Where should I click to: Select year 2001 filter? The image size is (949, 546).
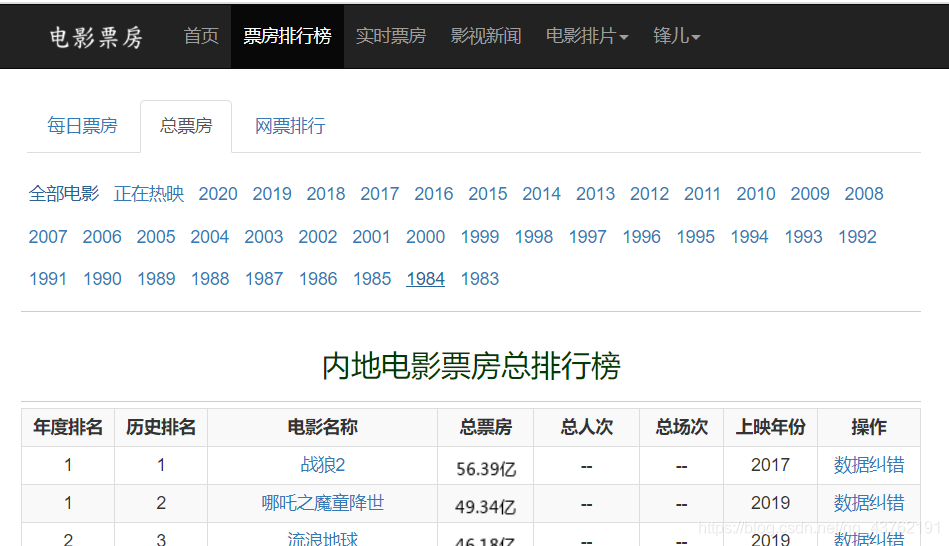tap(371, 237)
